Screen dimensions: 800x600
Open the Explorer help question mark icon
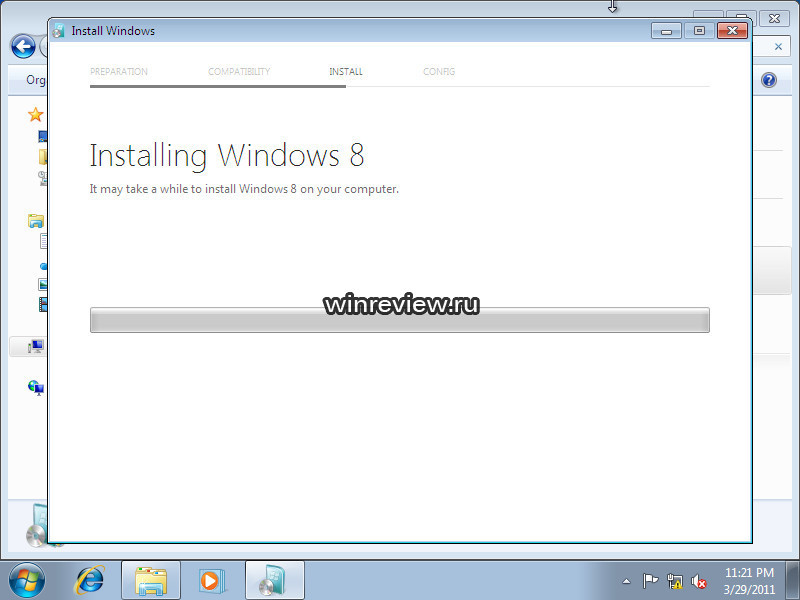coord(769,80)
